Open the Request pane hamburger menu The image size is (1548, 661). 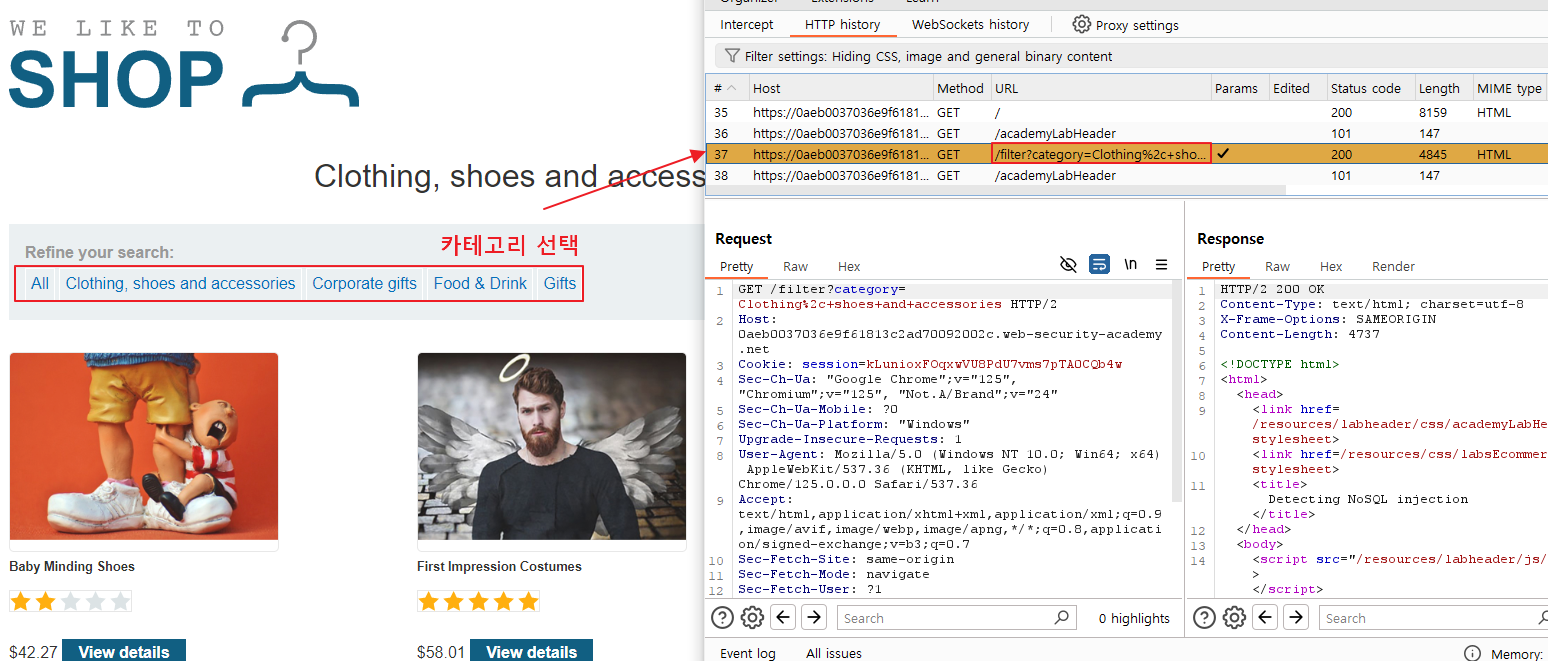1161,265
